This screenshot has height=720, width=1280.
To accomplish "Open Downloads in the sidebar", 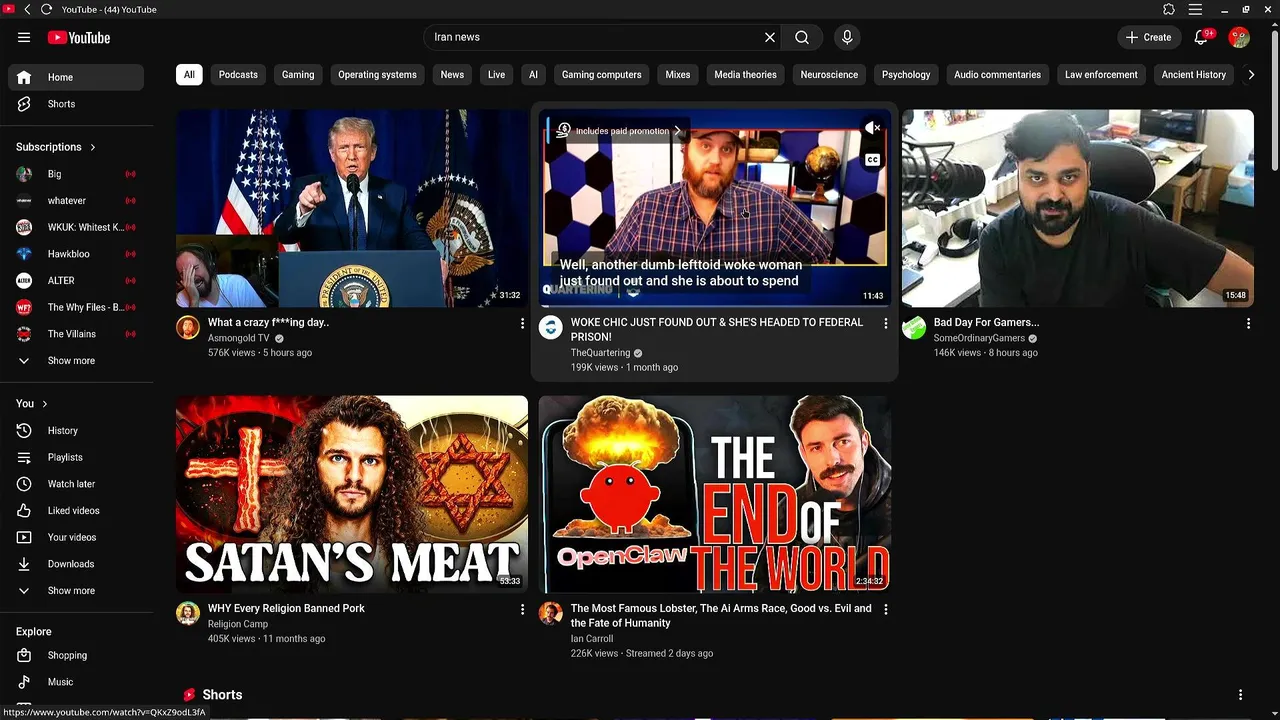I will pos(76,564).
